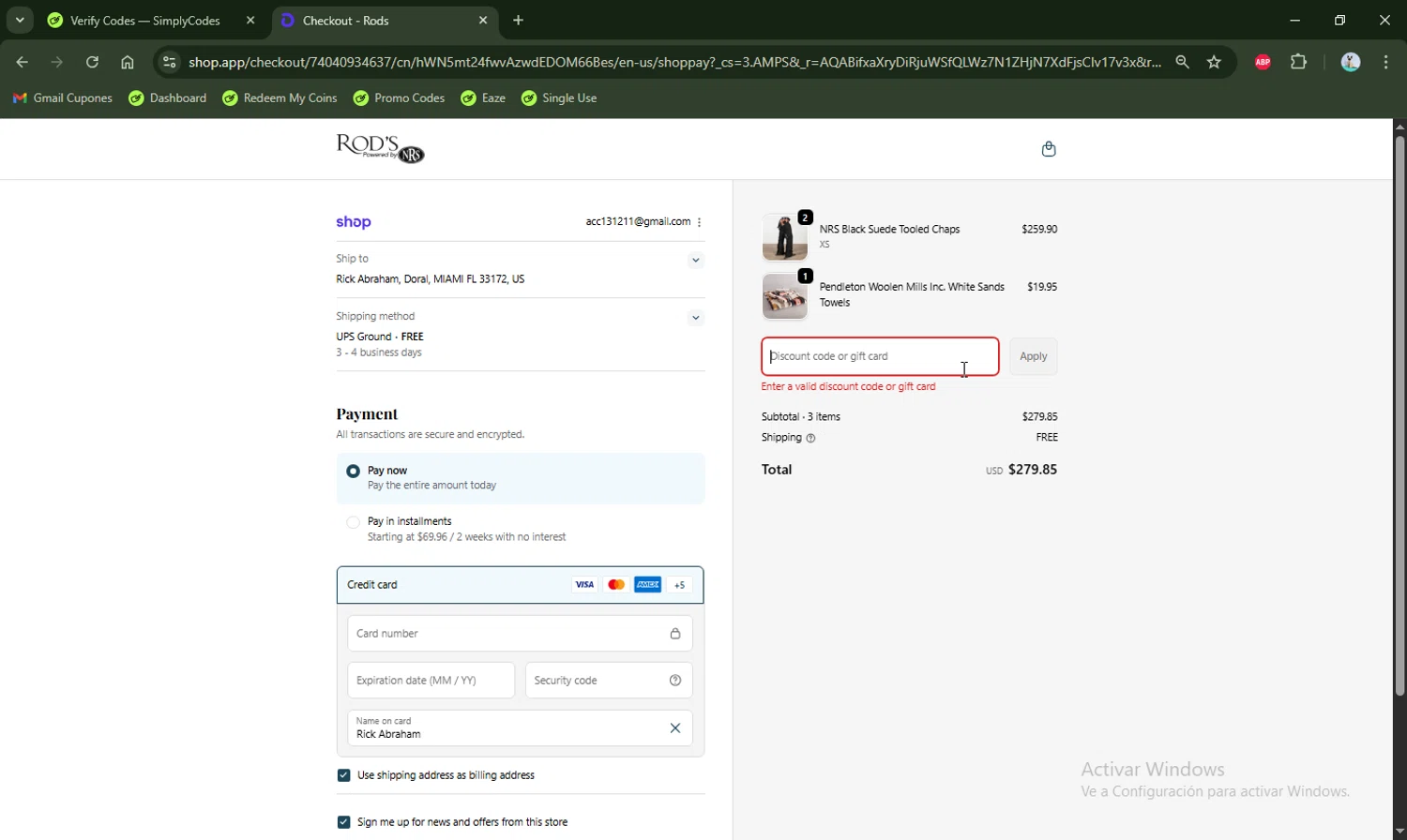Screen dimensions: 1407x840
Task: Show the +5 additional card types
Action: pyautogui.click(x=680, y=585)
